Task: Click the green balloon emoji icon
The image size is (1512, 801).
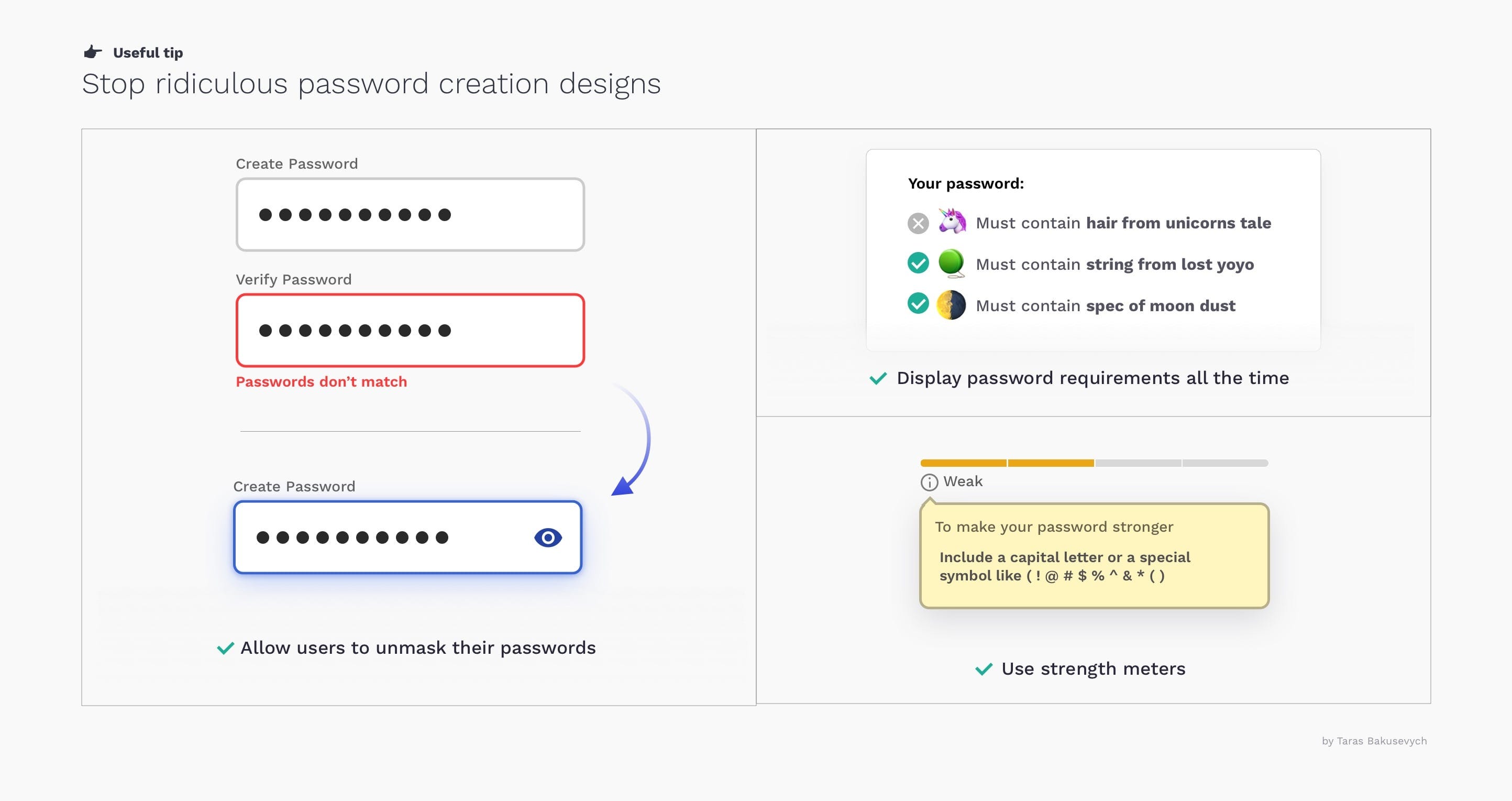Action: pos(952,264)
